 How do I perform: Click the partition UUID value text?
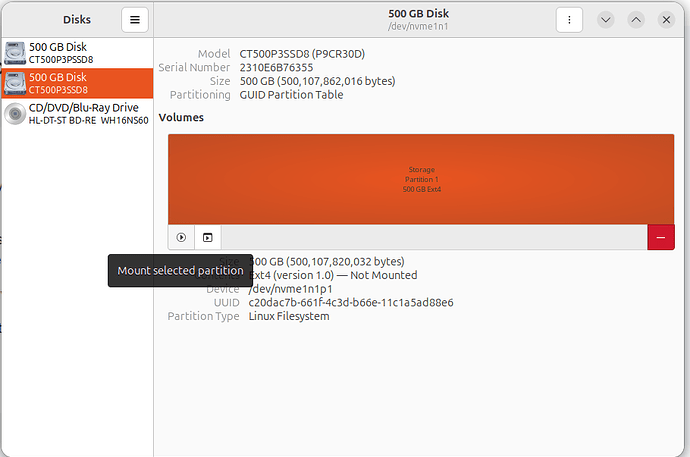pos(351,303)
